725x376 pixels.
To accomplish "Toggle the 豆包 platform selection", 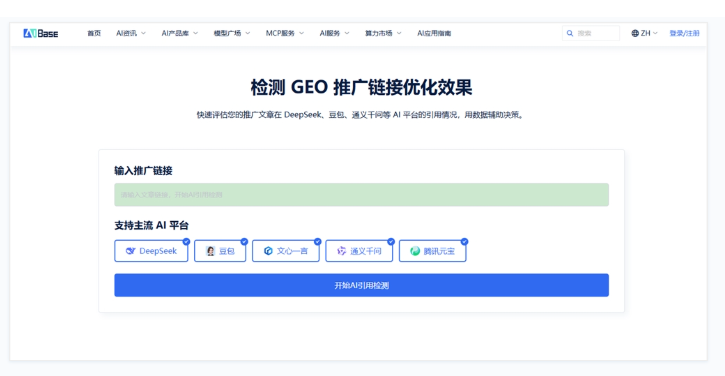I will [220, 251].
